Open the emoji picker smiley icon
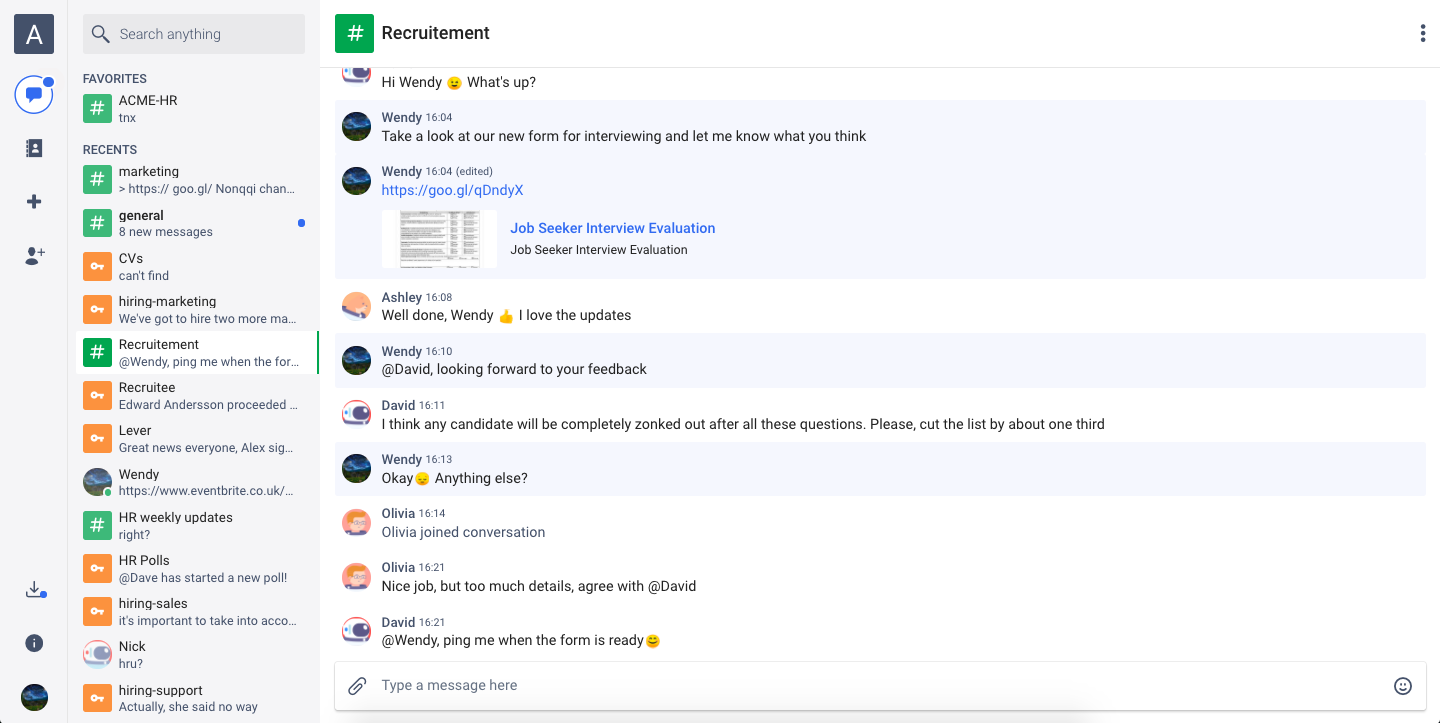 point(1402,686)
